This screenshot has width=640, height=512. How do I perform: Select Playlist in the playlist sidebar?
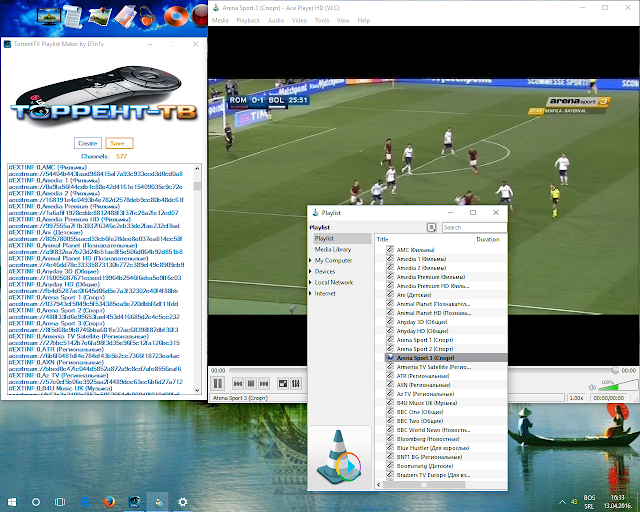click(x=342, y=238)
